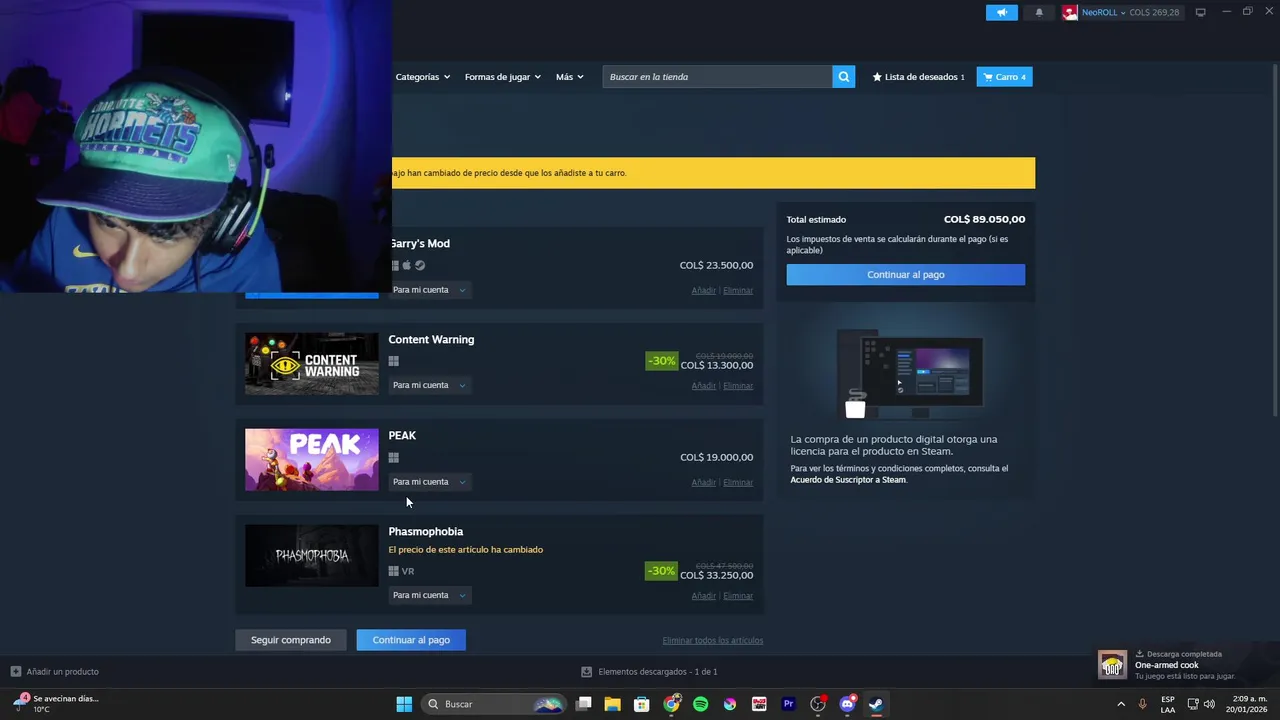Open Task View from the taskbar

tap(584, 704)
